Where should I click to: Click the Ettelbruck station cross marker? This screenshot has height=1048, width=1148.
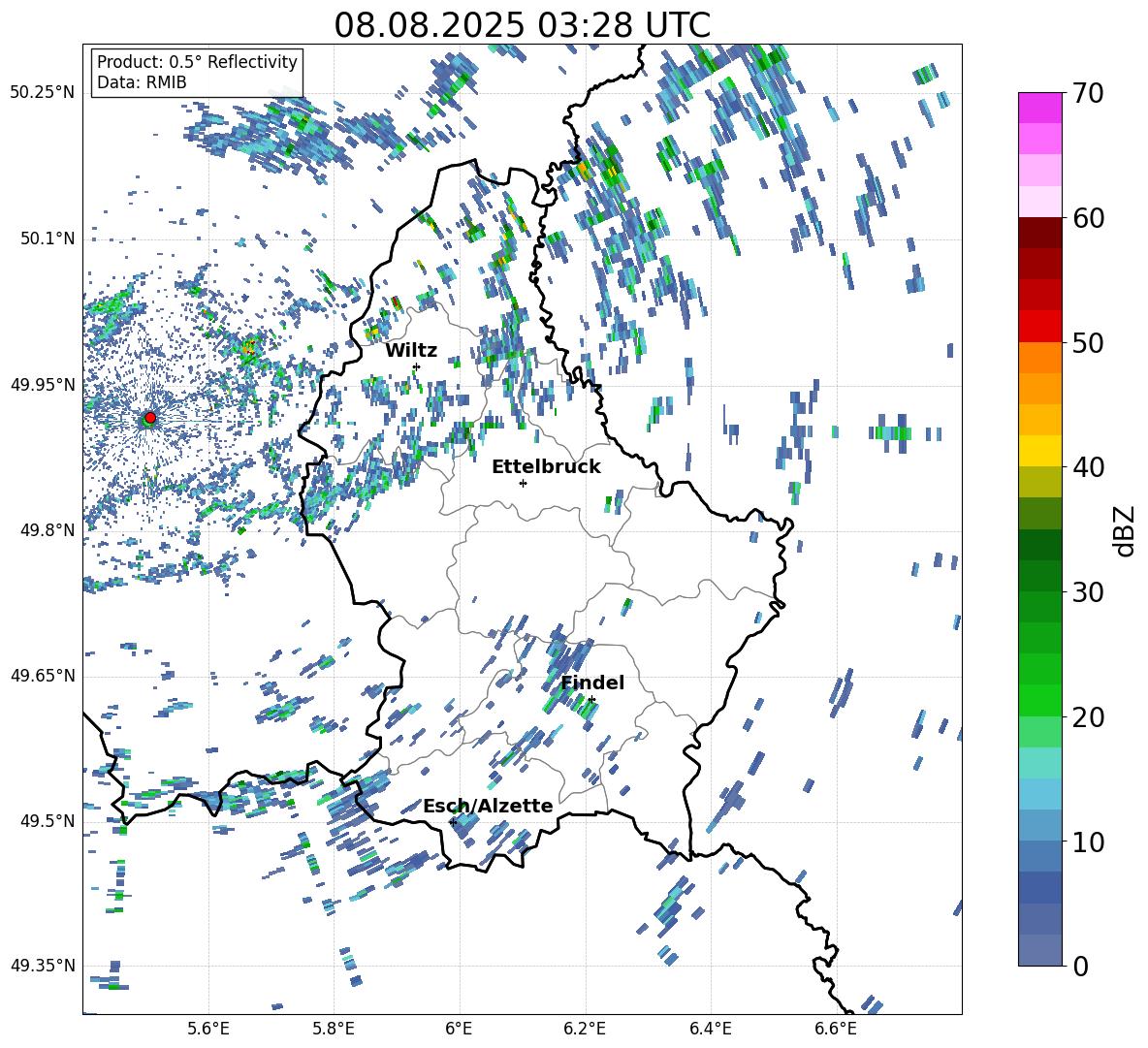pos(523,483)
